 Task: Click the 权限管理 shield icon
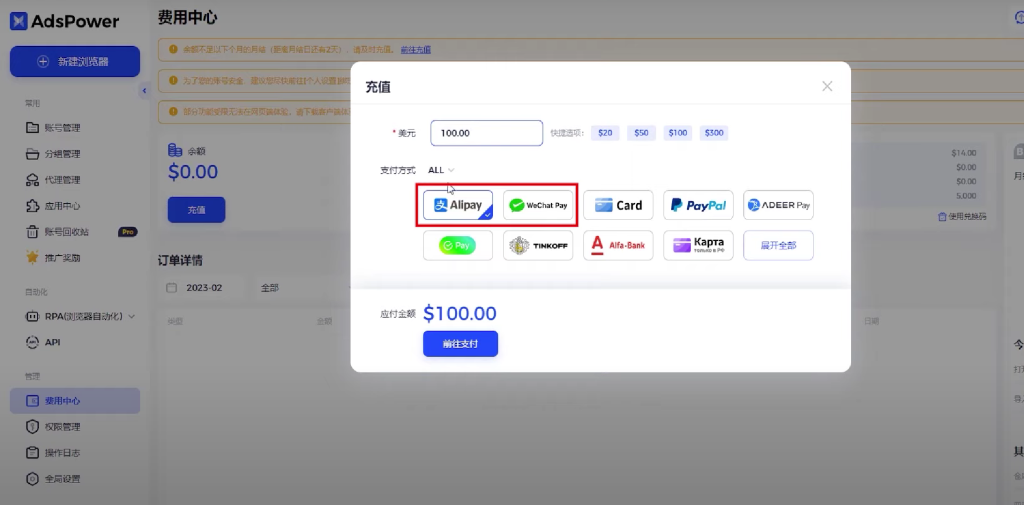[32, 427]
